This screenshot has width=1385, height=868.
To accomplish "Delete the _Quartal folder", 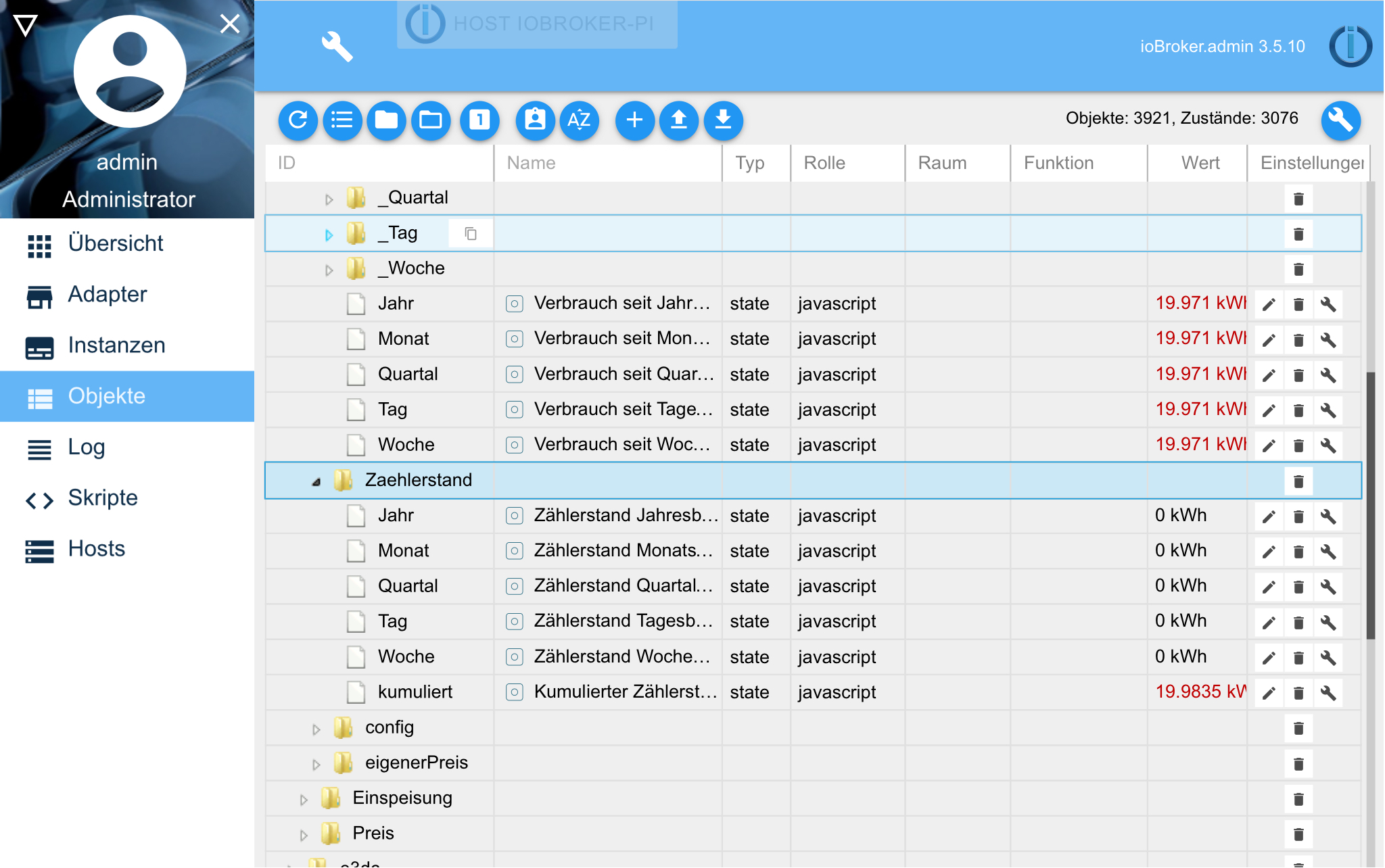I will coord(1298,199).
